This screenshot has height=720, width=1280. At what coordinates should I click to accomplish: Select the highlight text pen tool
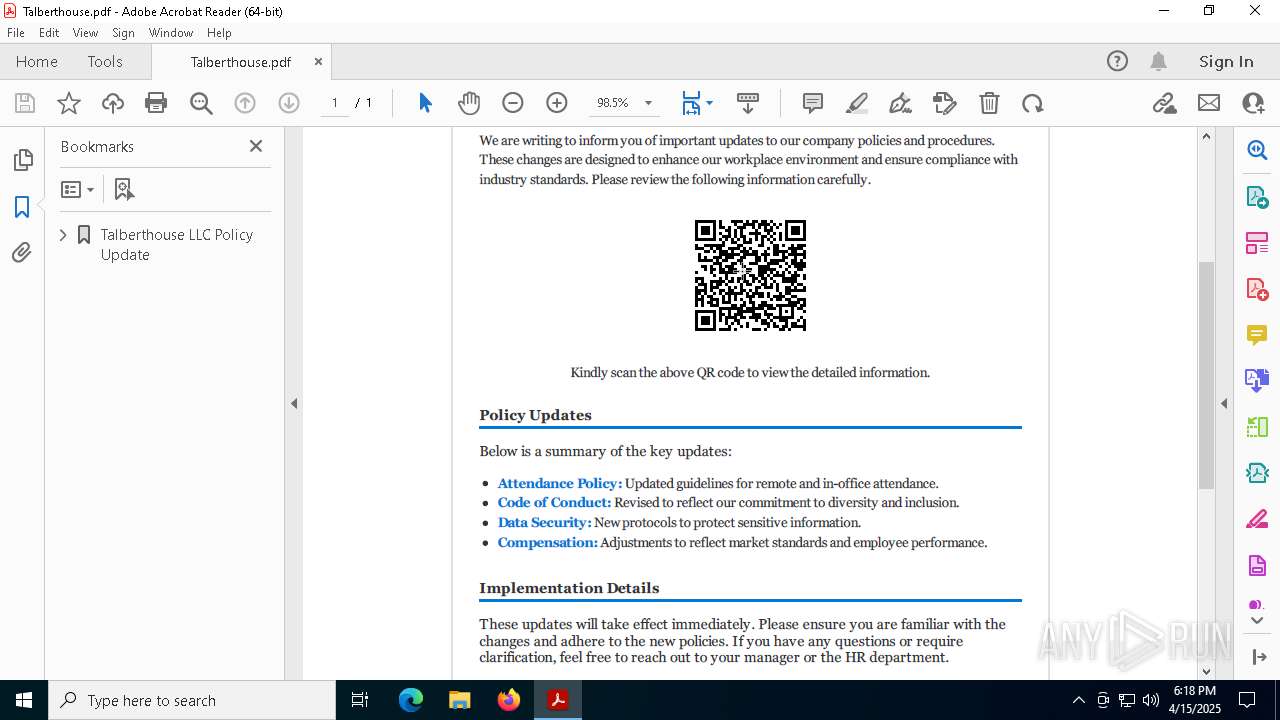point(856,103)
